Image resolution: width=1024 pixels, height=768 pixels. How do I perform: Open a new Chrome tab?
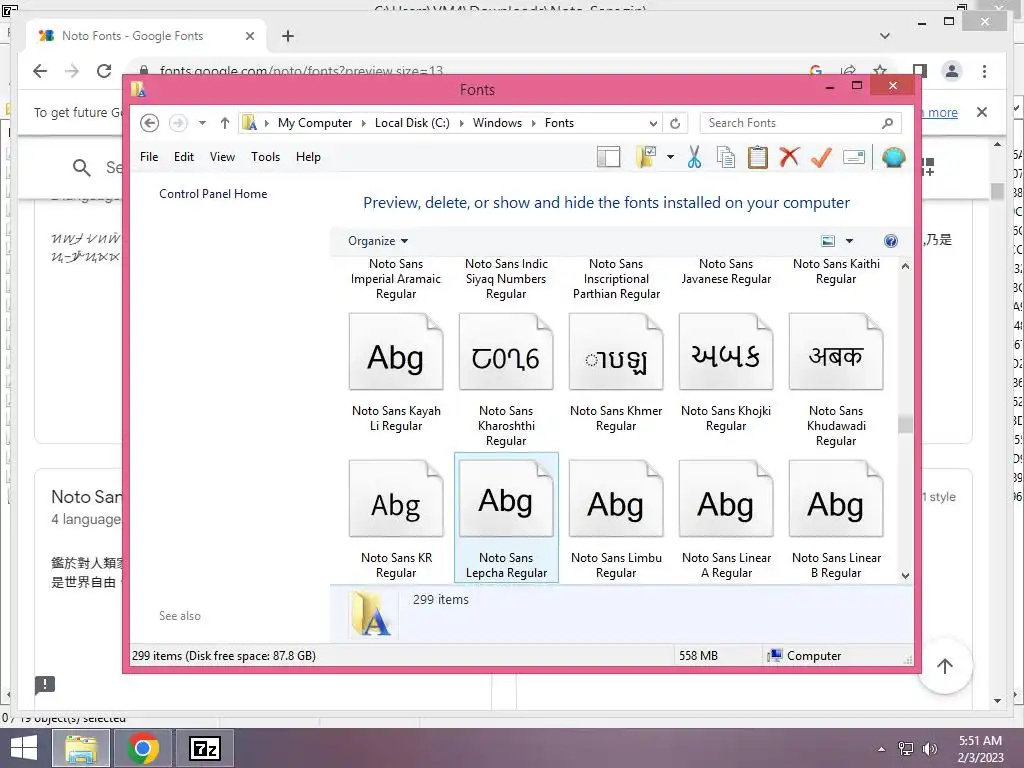pyautogui.click(x=288, y=36)
